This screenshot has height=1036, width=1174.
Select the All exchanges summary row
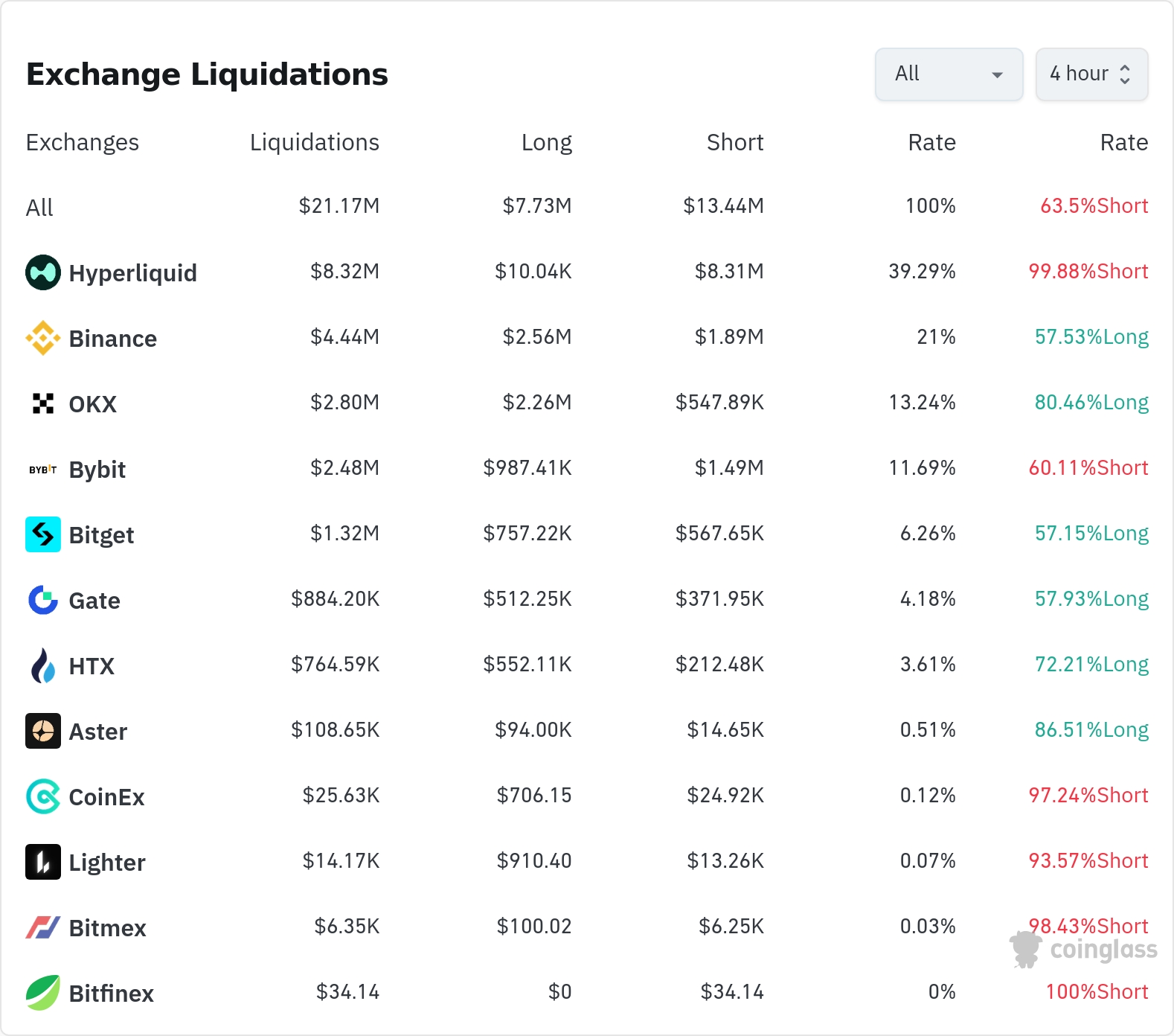point(39,208)
